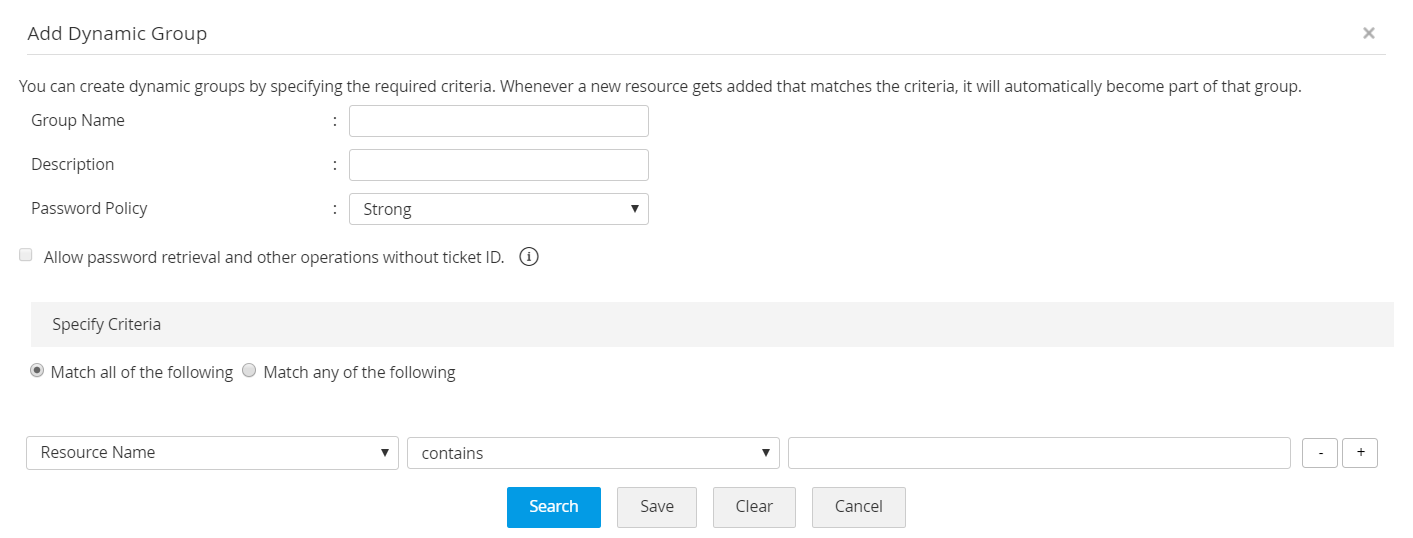Click the Search button

click(x=553, y=507)
